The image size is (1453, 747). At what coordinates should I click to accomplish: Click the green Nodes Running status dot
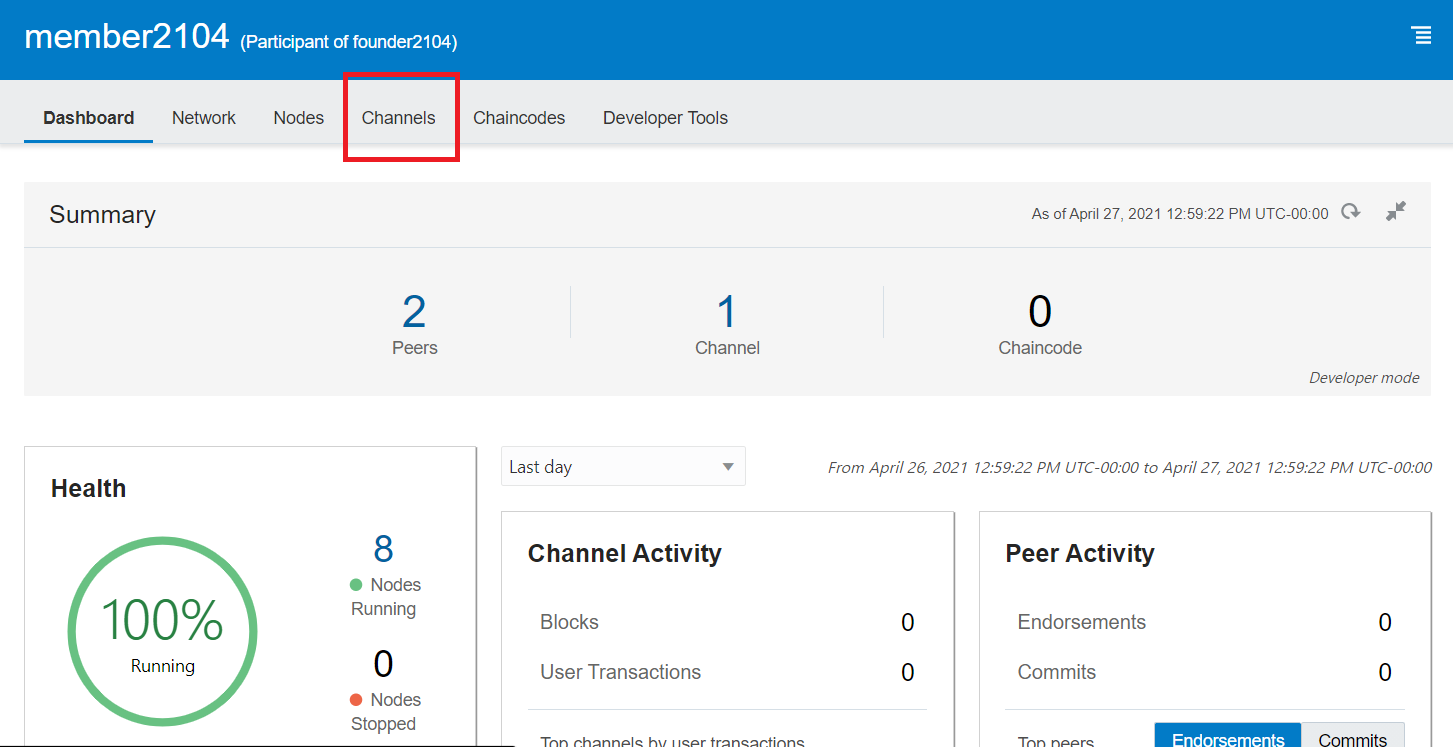(x=356, y=585)
